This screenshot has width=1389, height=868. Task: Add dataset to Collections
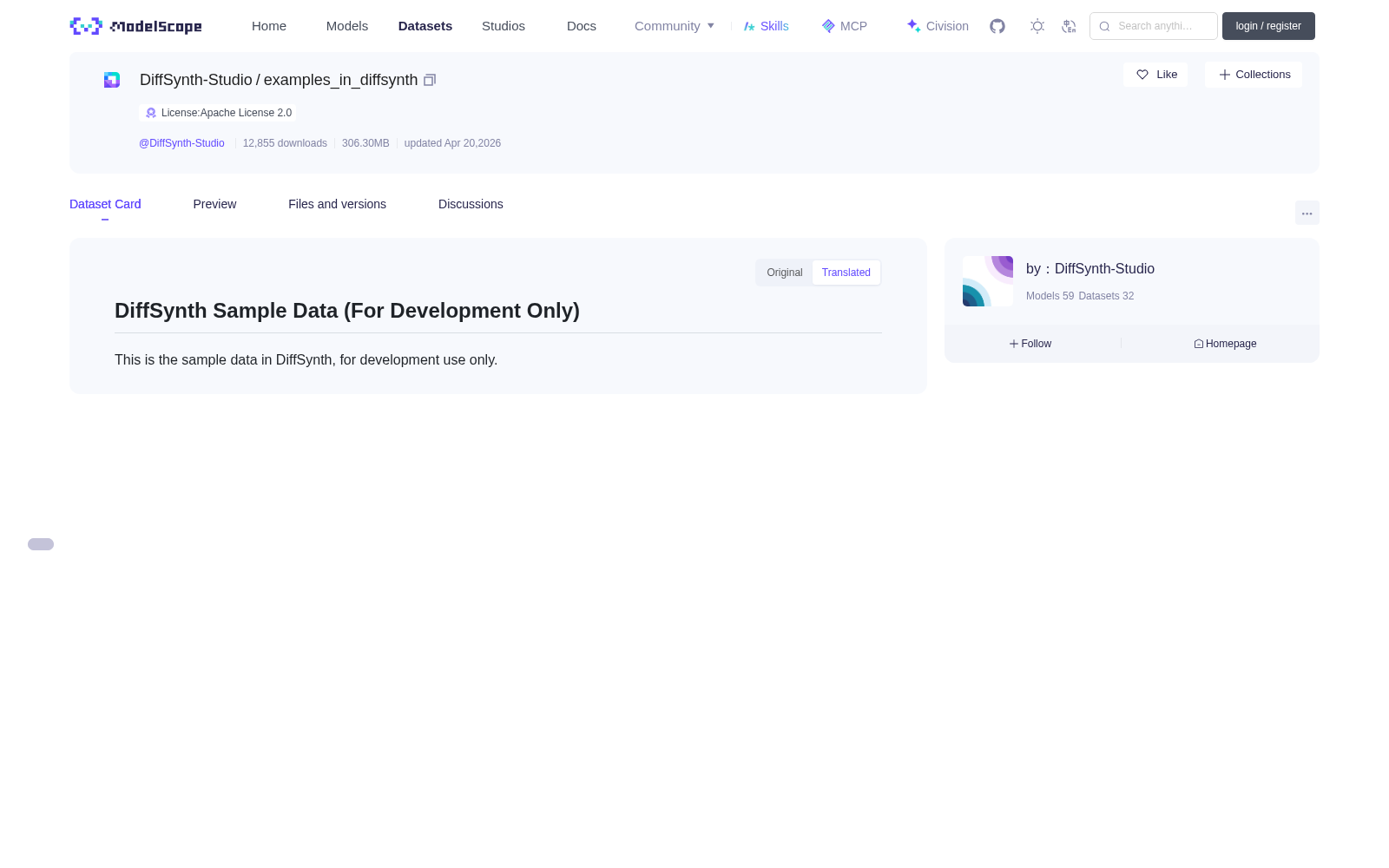1254,75
